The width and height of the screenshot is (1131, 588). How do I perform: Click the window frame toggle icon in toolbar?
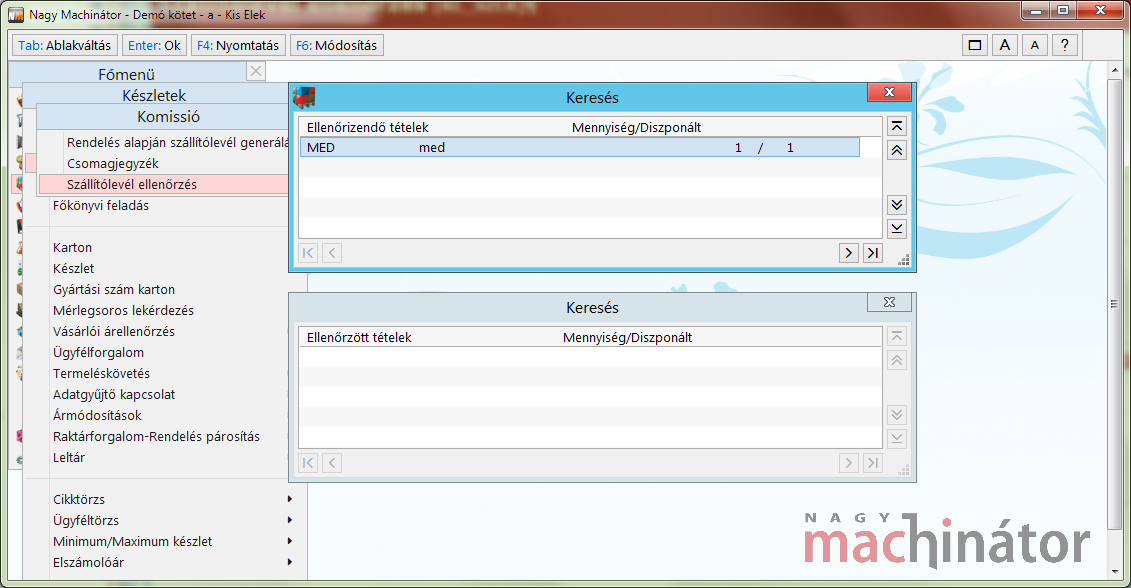974,45
